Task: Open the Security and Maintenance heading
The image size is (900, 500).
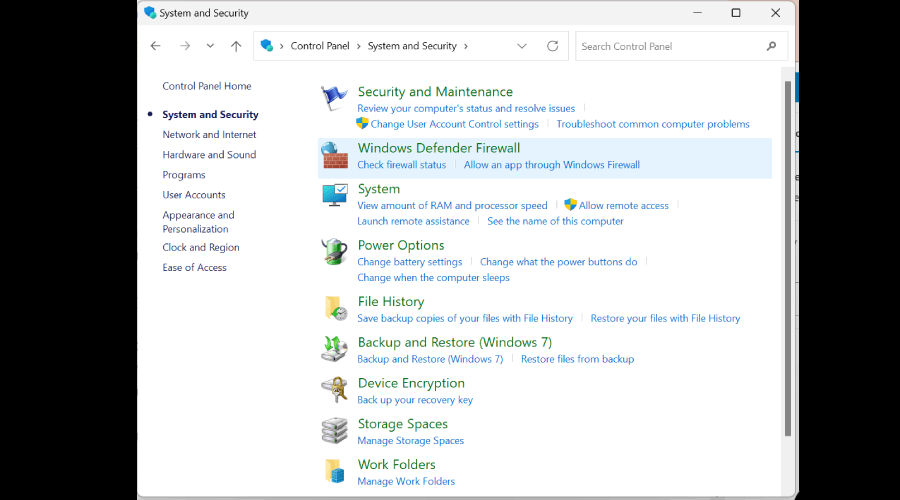Action: coord(435,92)
